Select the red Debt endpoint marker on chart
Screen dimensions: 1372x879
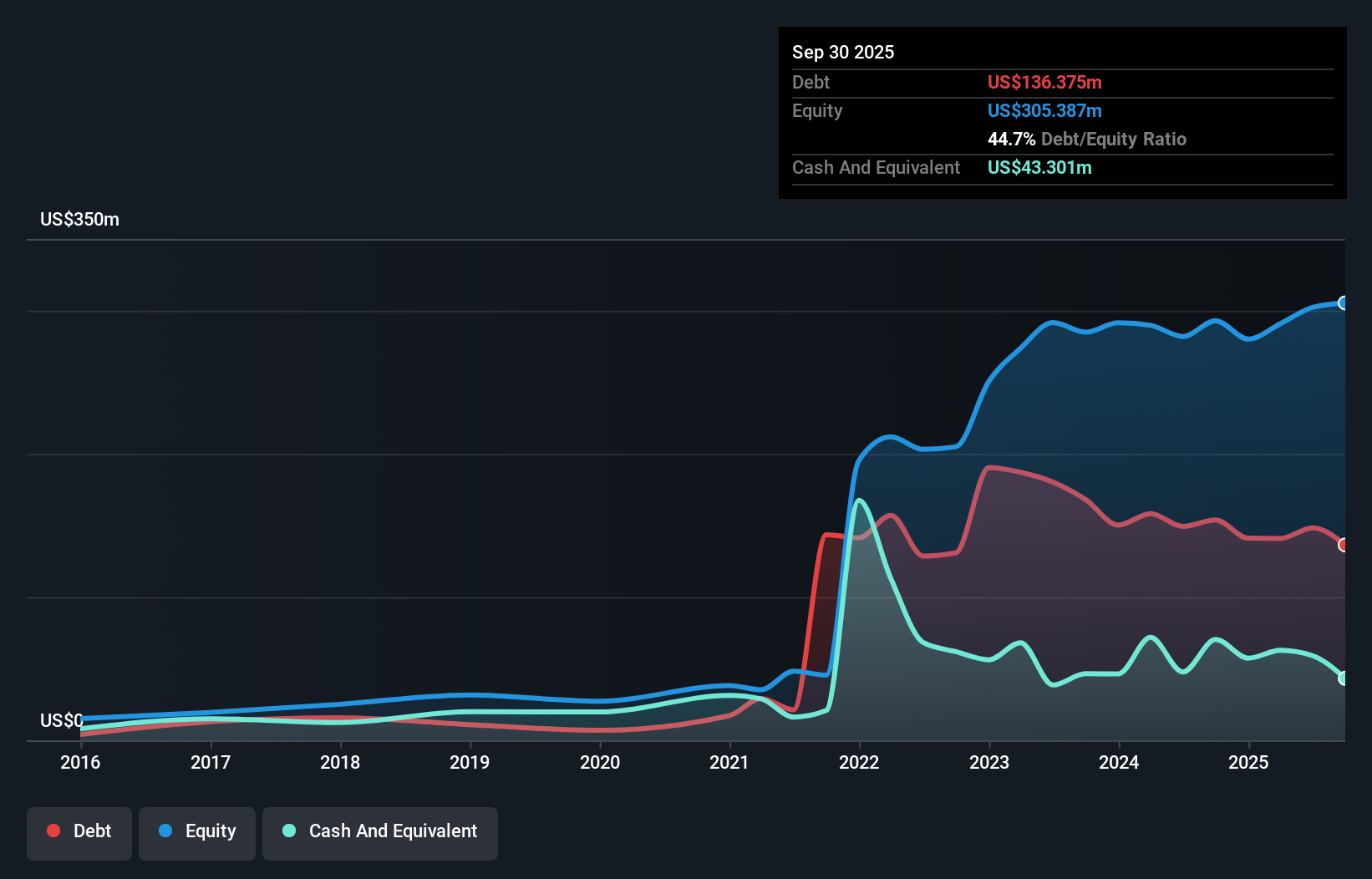1344,544
